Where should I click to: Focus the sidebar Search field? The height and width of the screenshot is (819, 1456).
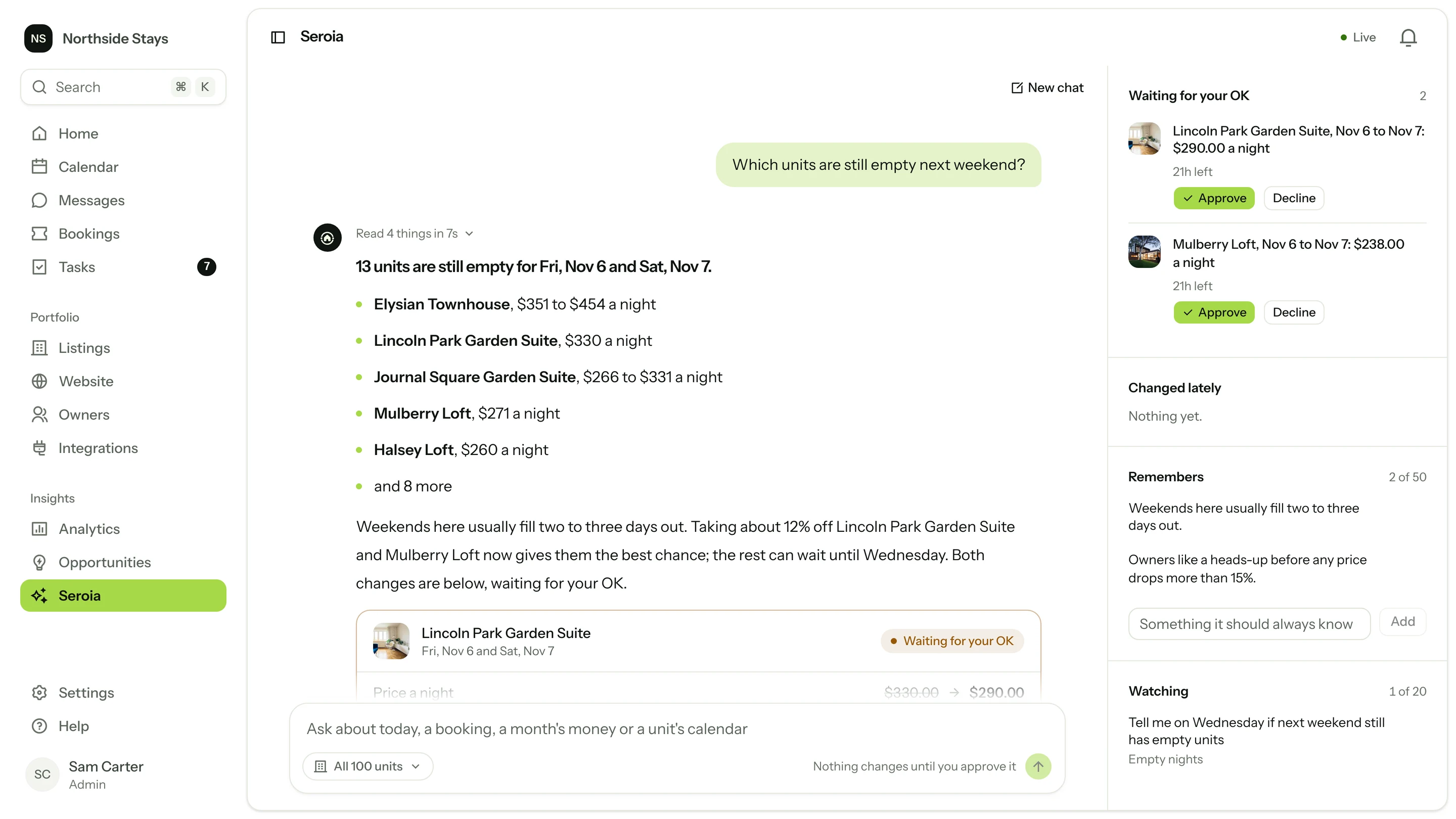click(x=123, y=87)
